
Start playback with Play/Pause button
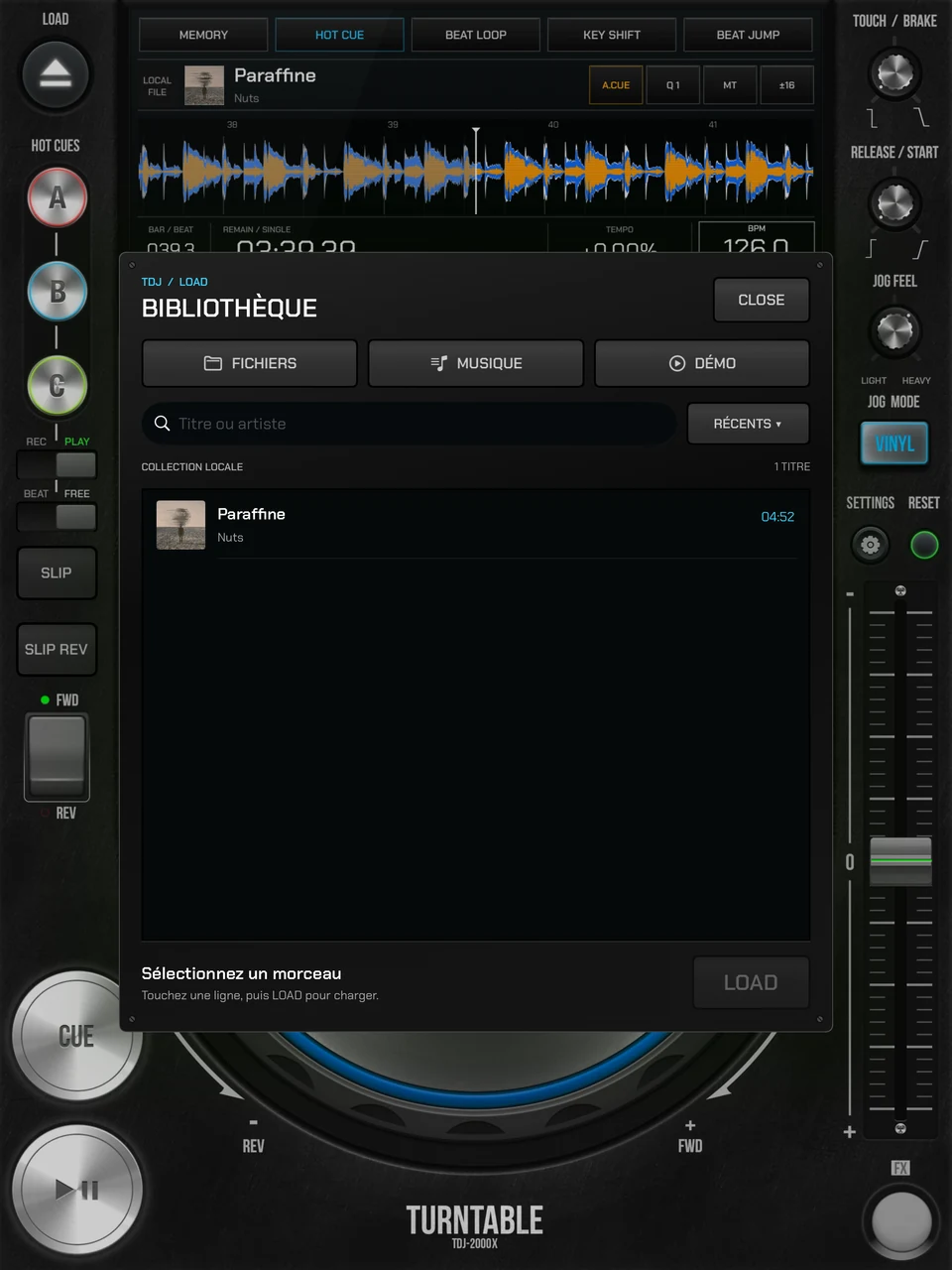pyautogui.click(x=77, y=1189)
